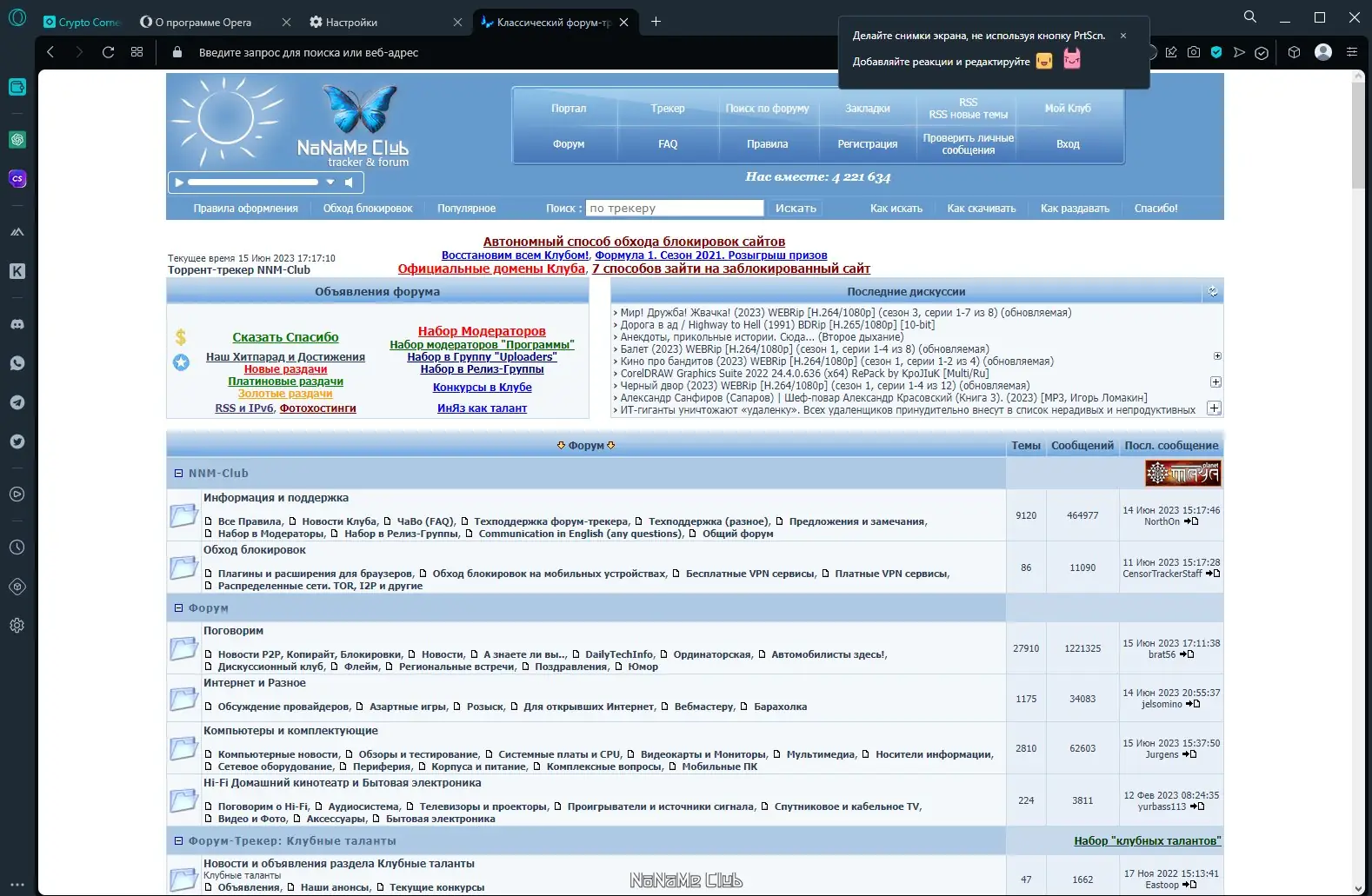Screen dimensions: 1372x896
Task: Collapse the Форум category section
Action: click(179, 608)
